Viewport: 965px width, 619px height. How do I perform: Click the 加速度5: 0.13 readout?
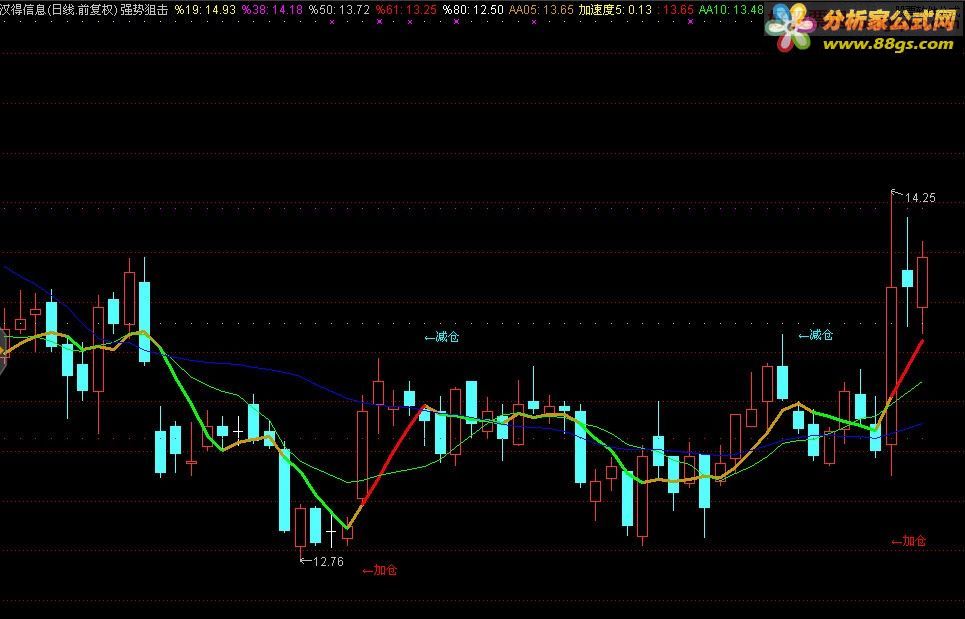click(615, 10)
